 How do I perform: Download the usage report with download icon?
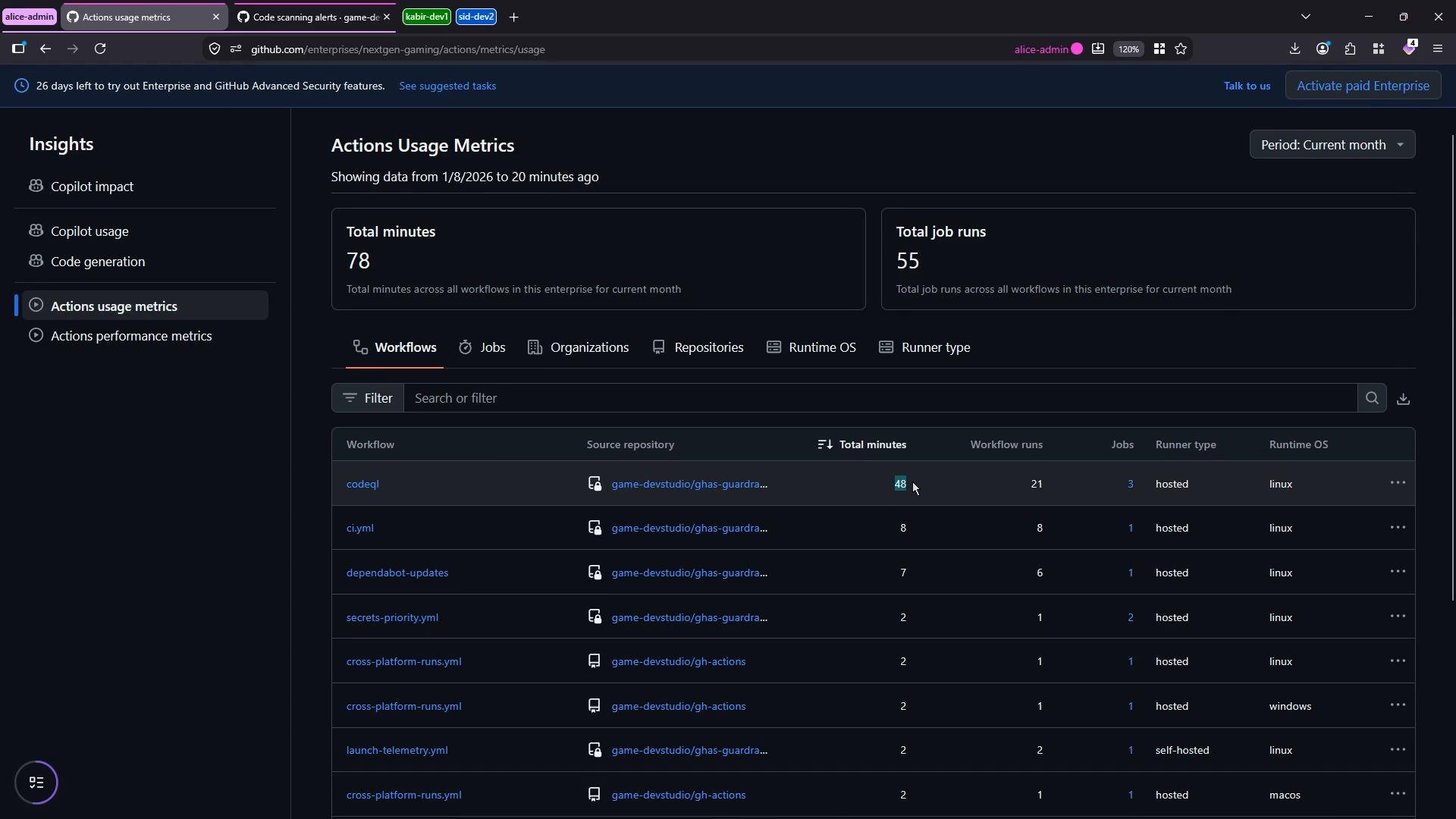(1404, 399)
